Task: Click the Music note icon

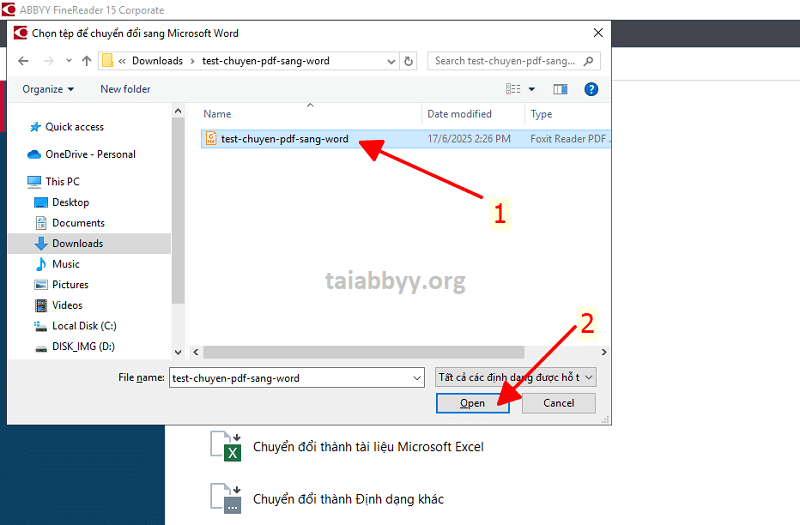Action: 41,264
